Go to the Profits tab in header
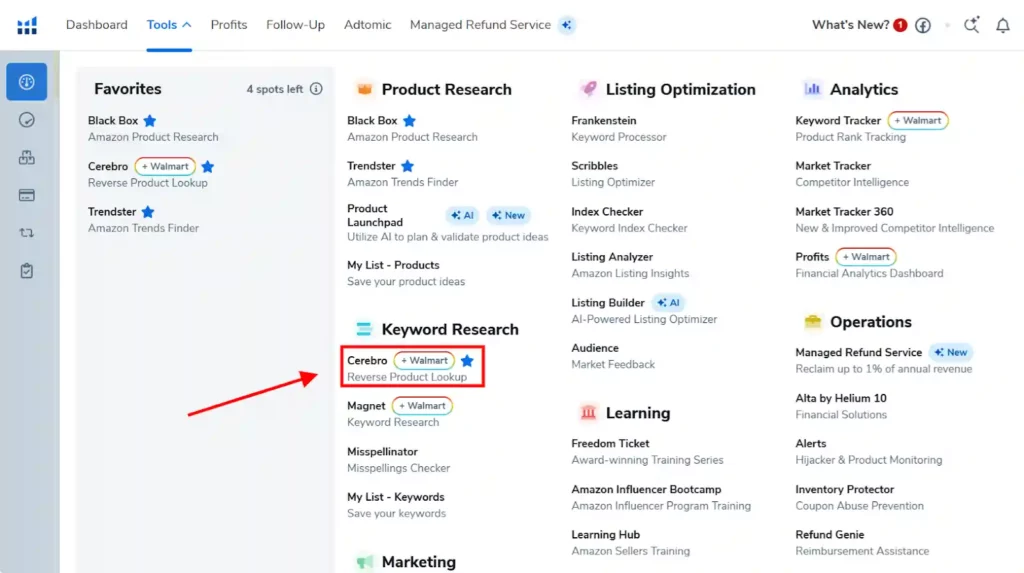This screenshot has width=1024, height=573. 229,25
